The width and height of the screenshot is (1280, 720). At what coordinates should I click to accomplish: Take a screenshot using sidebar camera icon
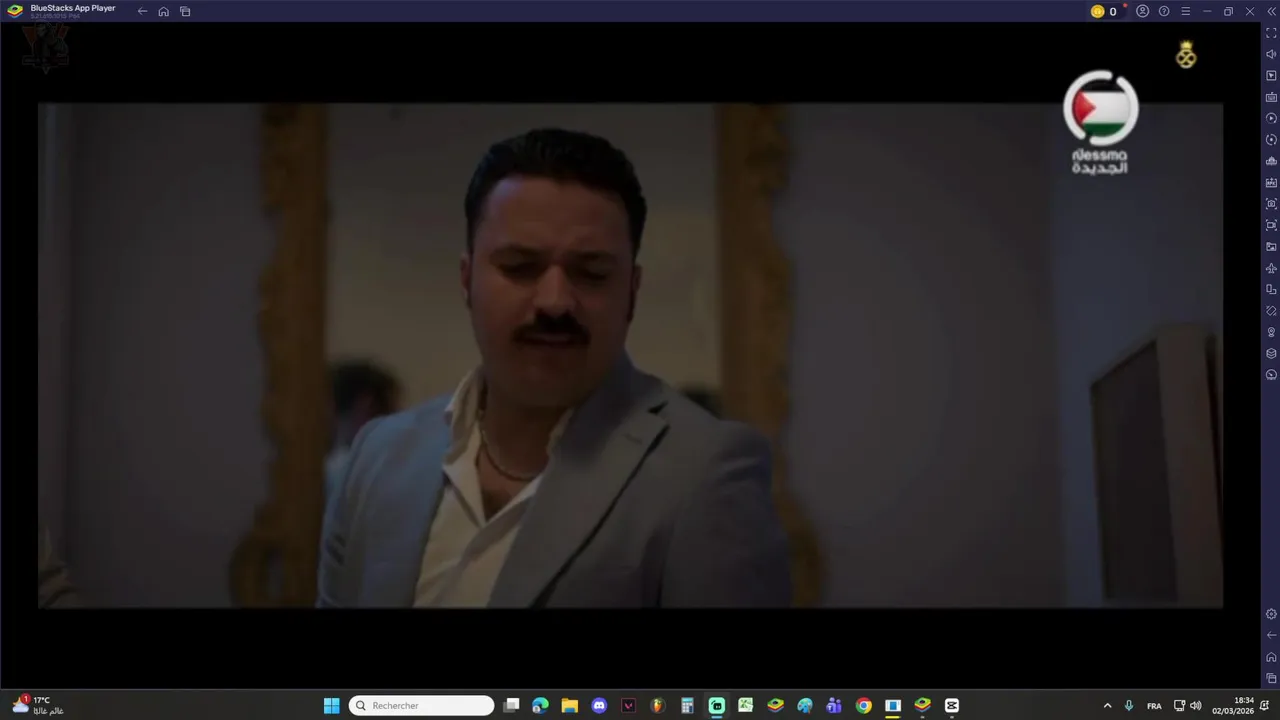click(1271, 204)
